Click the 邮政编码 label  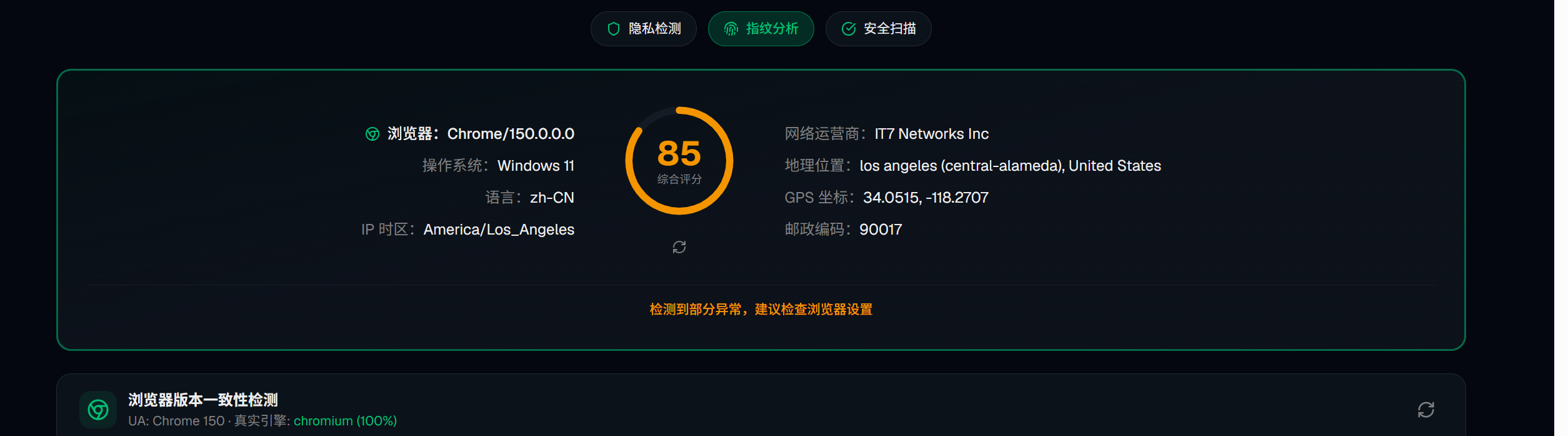pos(818,230)
